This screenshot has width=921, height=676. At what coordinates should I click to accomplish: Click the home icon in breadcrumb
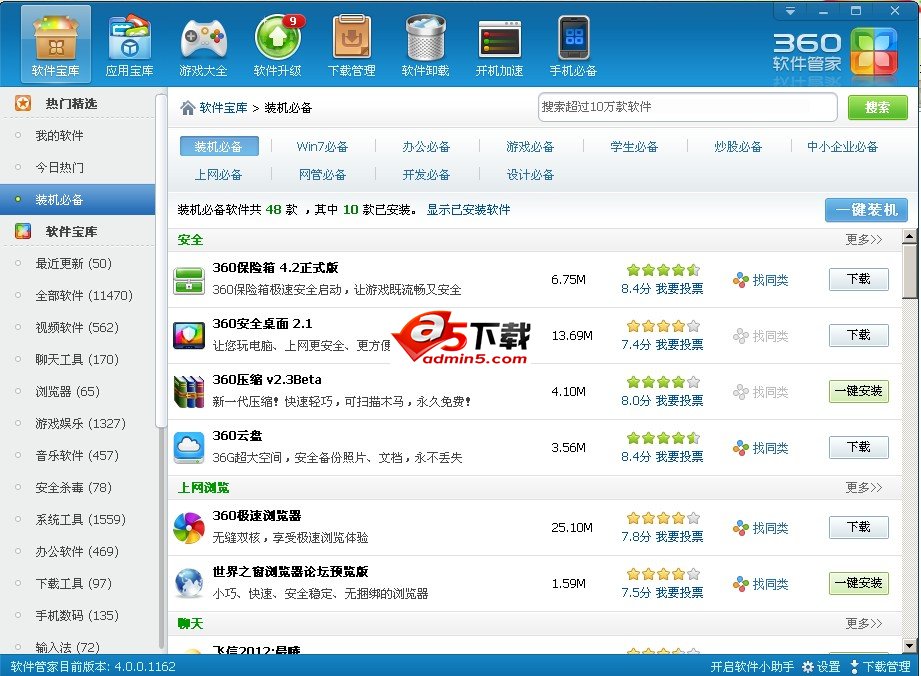(x=187, y=108)
